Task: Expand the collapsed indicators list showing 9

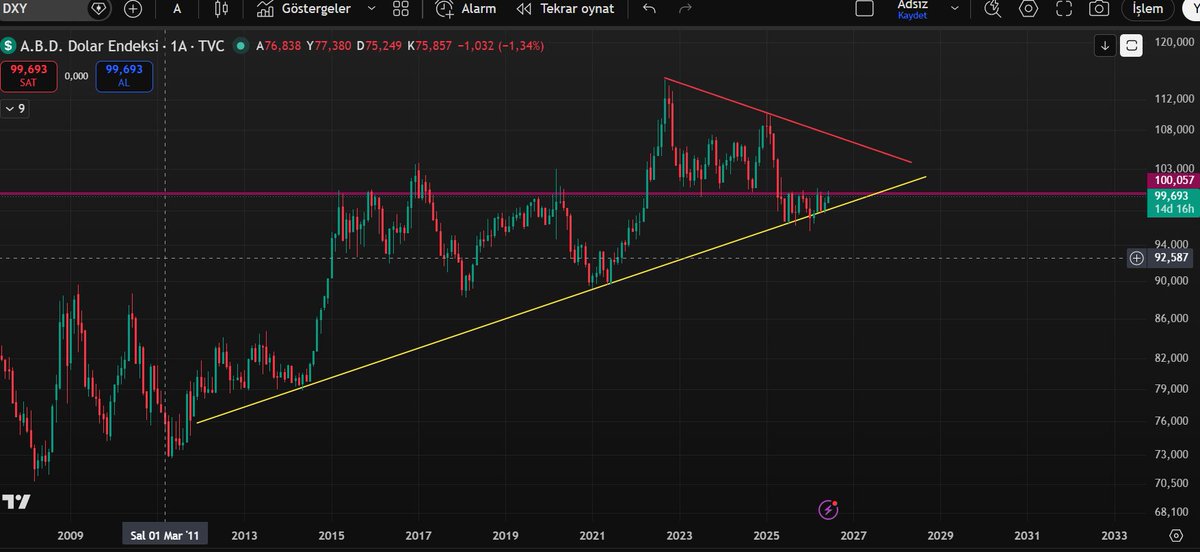Action: 14,108
